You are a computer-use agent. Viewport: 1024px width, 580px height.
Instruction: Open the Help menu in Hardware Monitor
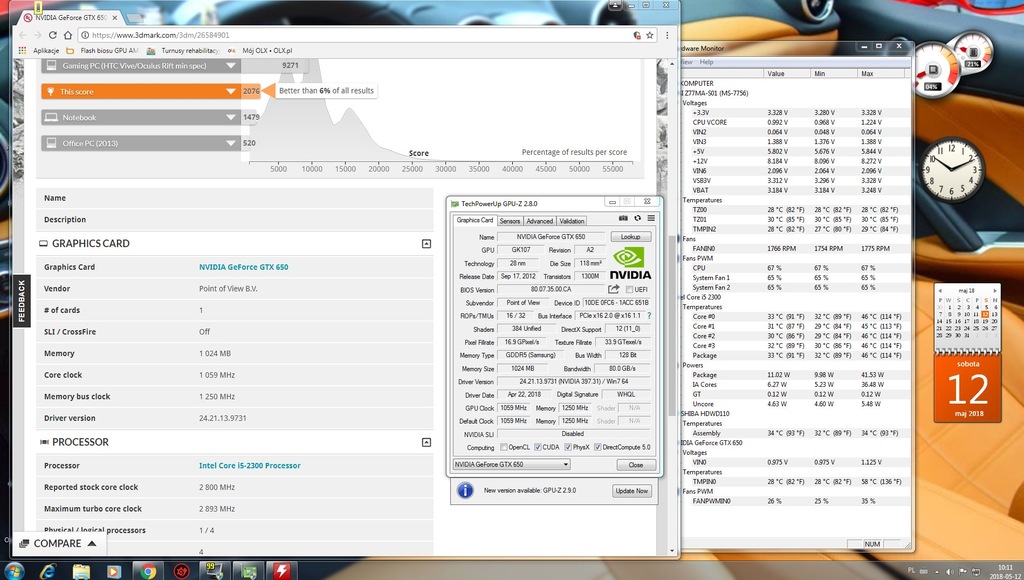pyautogui.click(x=707, y=62)
